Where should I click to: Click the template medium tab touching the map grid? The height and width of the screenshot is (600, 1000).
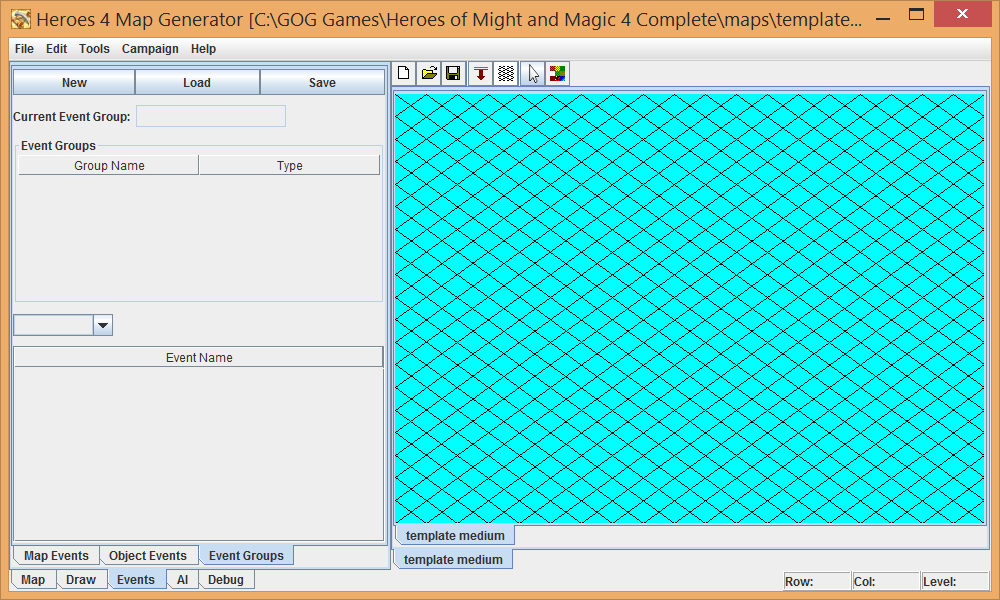[x=455, y=536]
